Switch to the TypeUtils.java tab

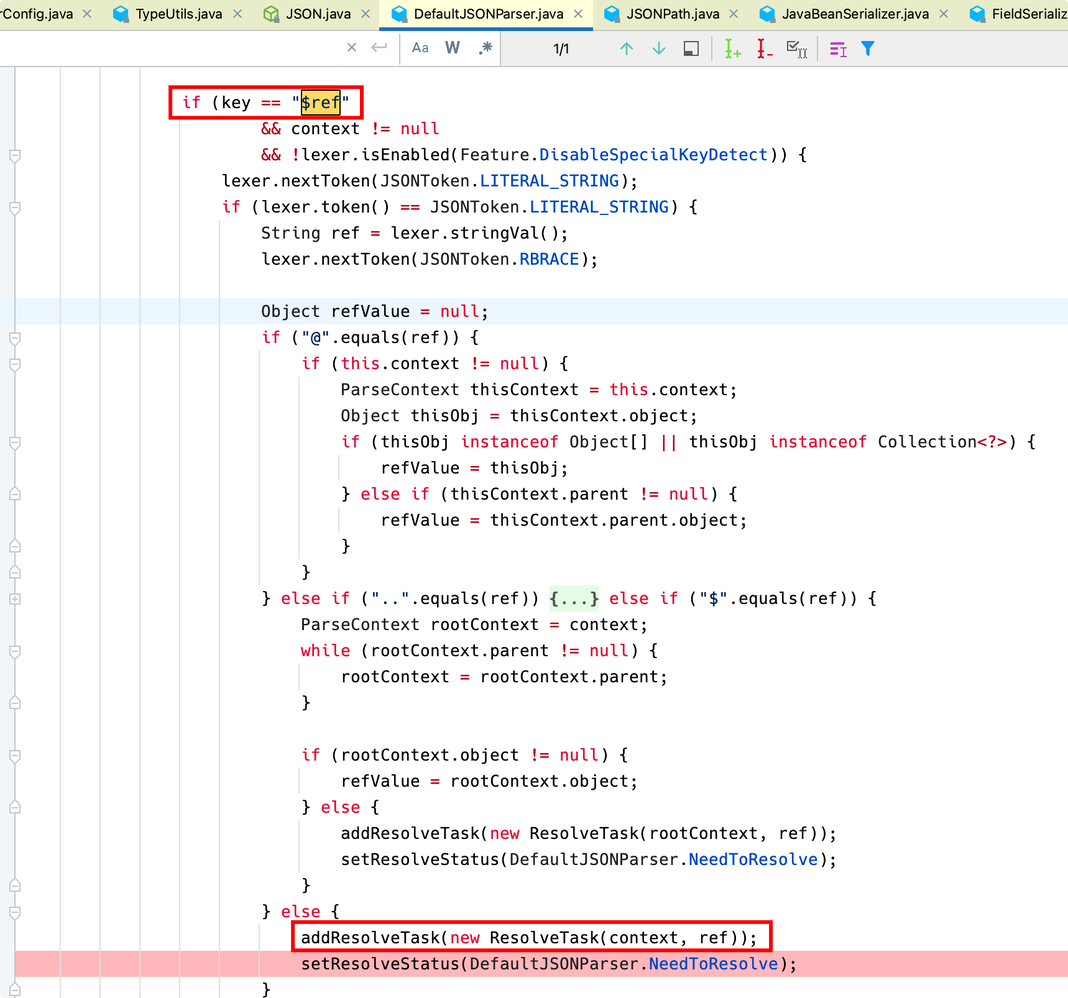(178, 14)
